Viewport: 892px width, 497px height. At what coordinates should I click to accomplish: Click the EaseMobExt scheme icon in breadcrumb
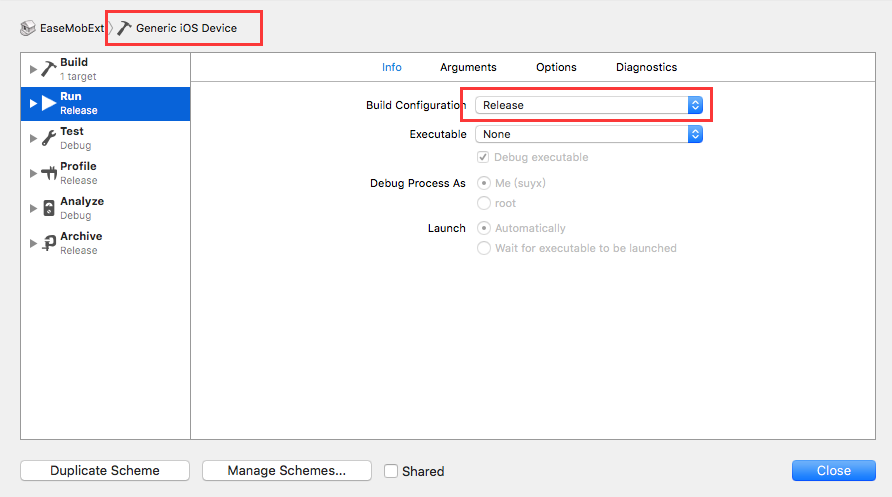tap(27, 28)
